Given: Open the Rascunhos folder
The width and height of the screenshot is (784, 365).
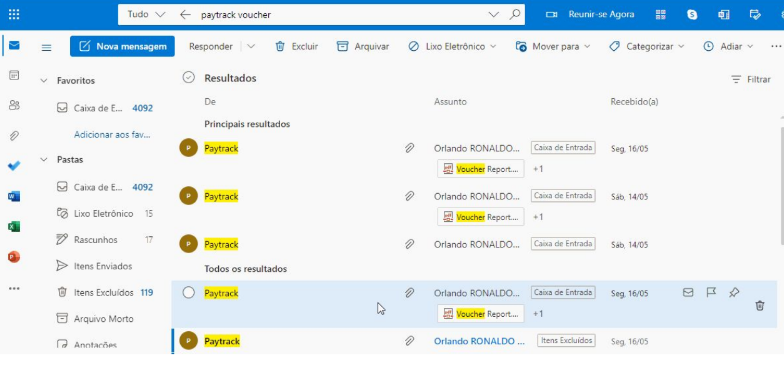Looking at the screenshot, I should tap(104, 240).
